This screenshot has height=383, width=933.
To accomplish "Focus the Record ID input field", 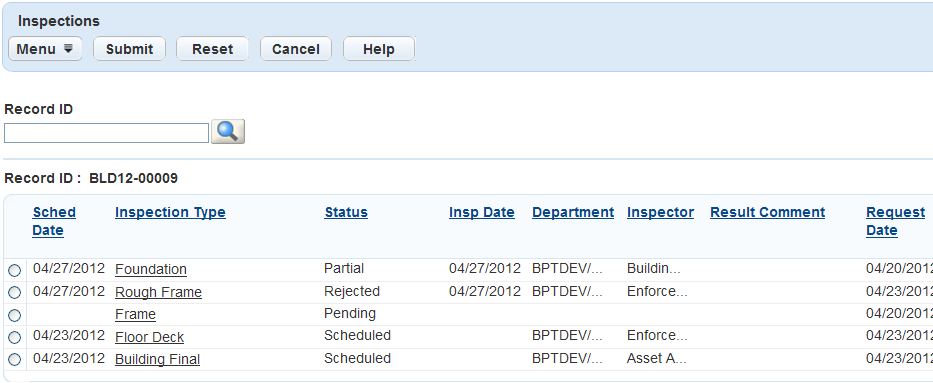I will pyautogui.click(x=107, y=133).
